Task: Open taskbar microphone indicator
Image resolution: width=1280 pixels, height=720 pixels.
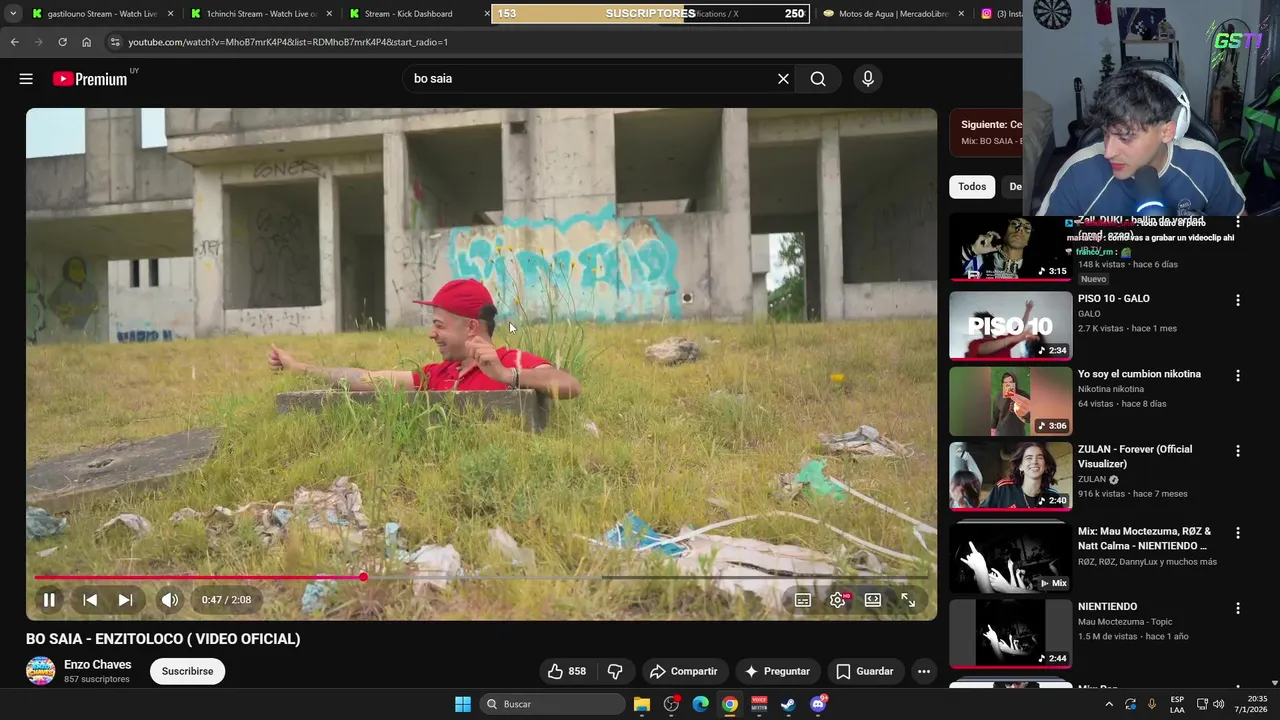Action: tap(1152, 704)
